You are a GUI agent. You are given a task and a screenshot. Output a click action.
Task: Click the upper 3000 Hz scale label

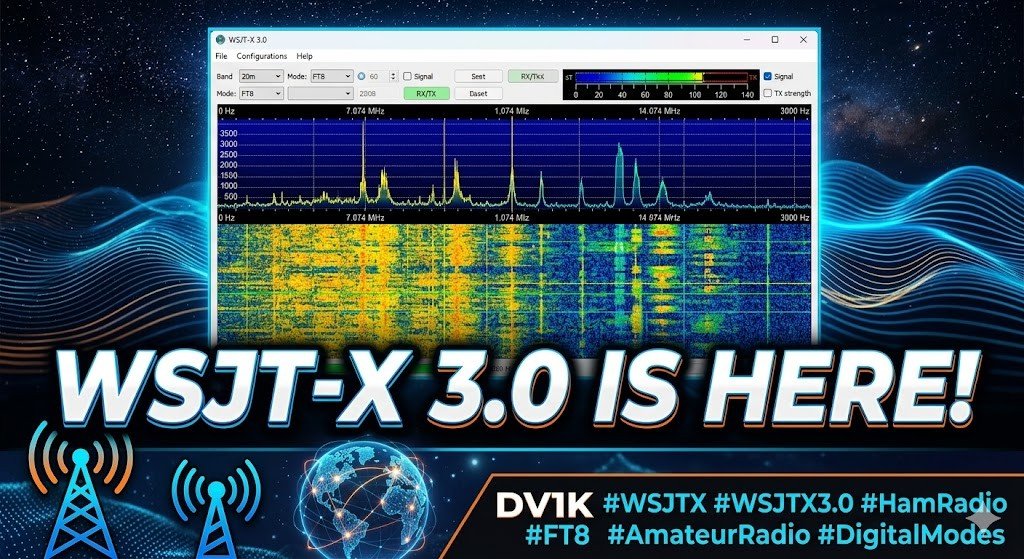pos(795,111)
